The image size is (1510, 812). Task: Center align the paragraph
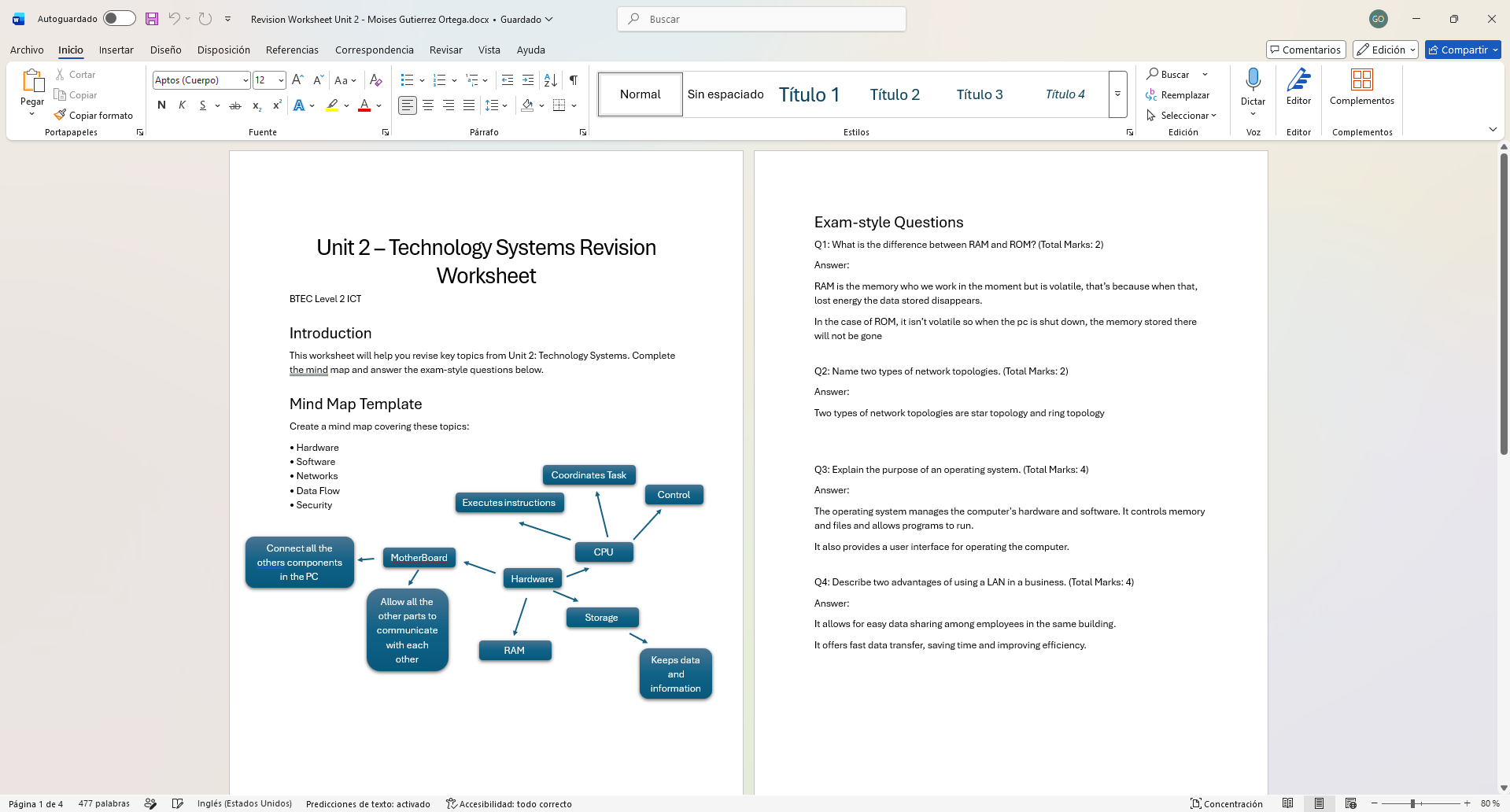tap(428, 105)
